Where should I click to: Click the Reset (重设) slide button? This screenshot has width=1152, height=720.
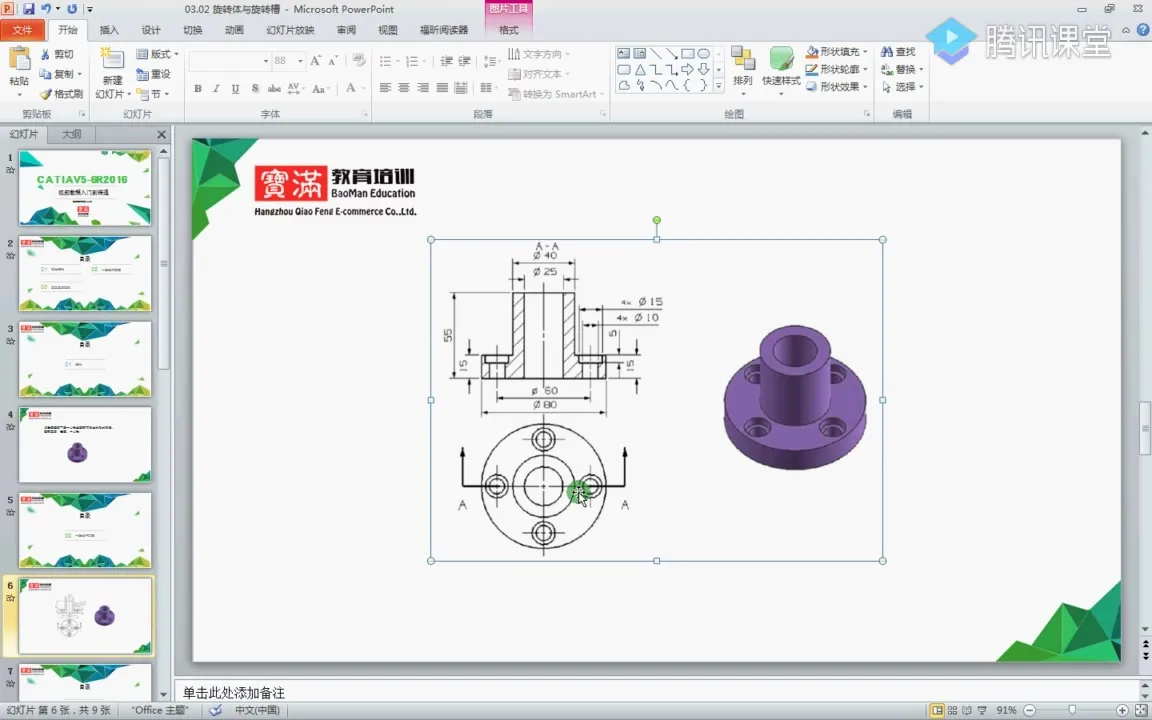153,74
